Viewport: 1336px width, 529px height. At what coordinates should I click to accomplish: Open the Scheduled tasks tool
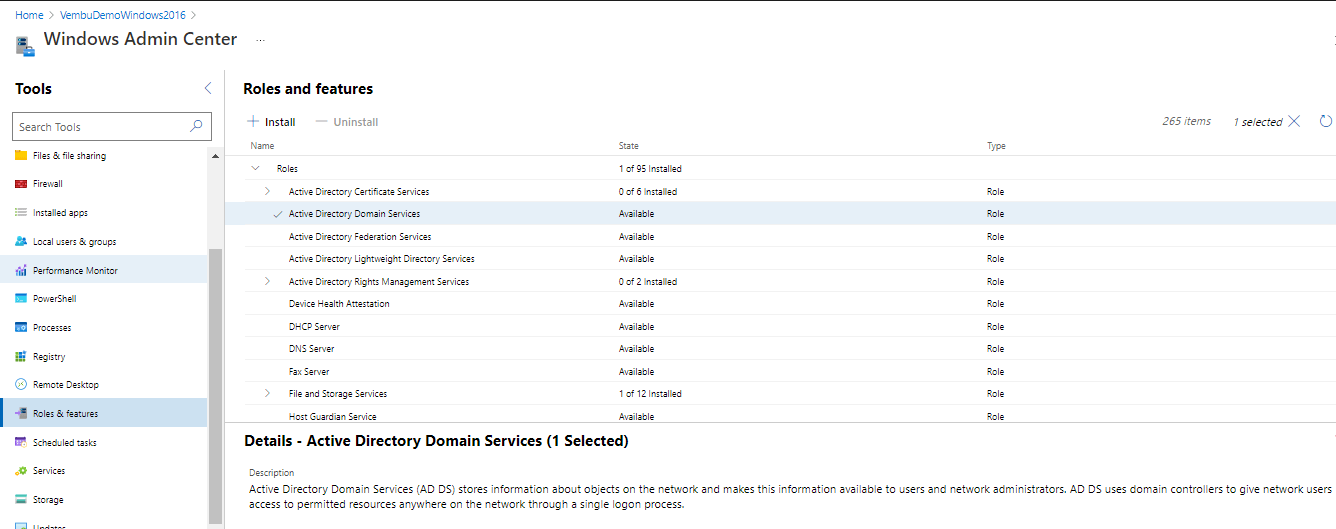click(65, 443)
